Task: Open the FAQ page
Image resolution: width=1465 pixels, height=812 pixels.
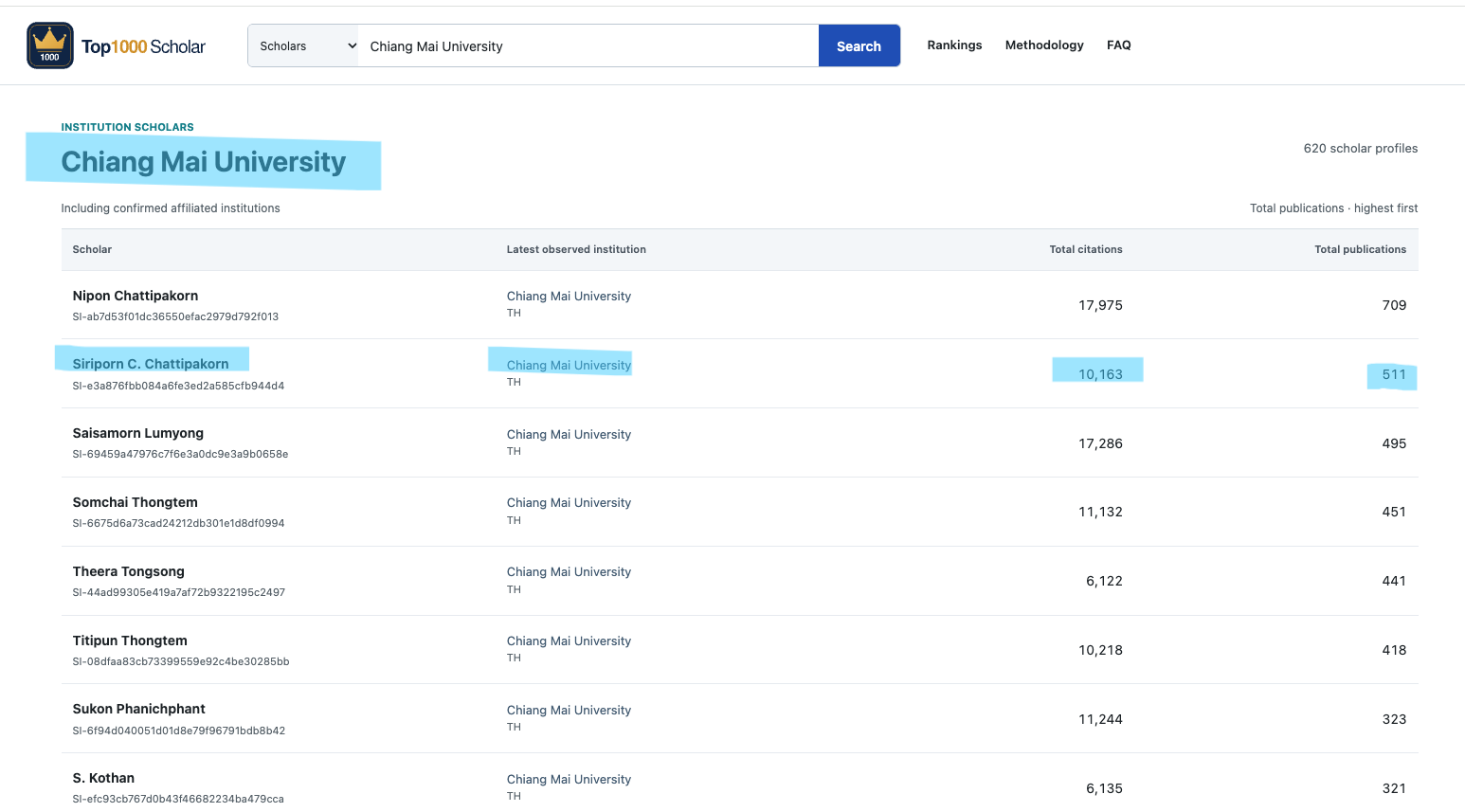Action: coord(1119,45)
